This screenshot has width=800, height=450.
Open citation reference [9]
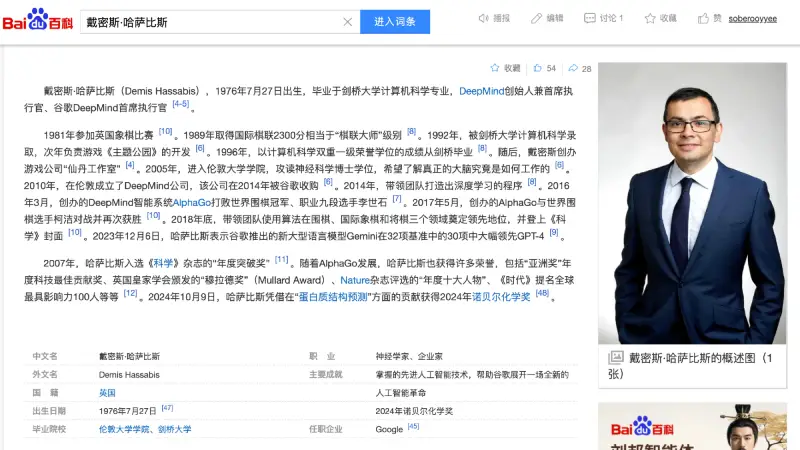tap(554, 233)
